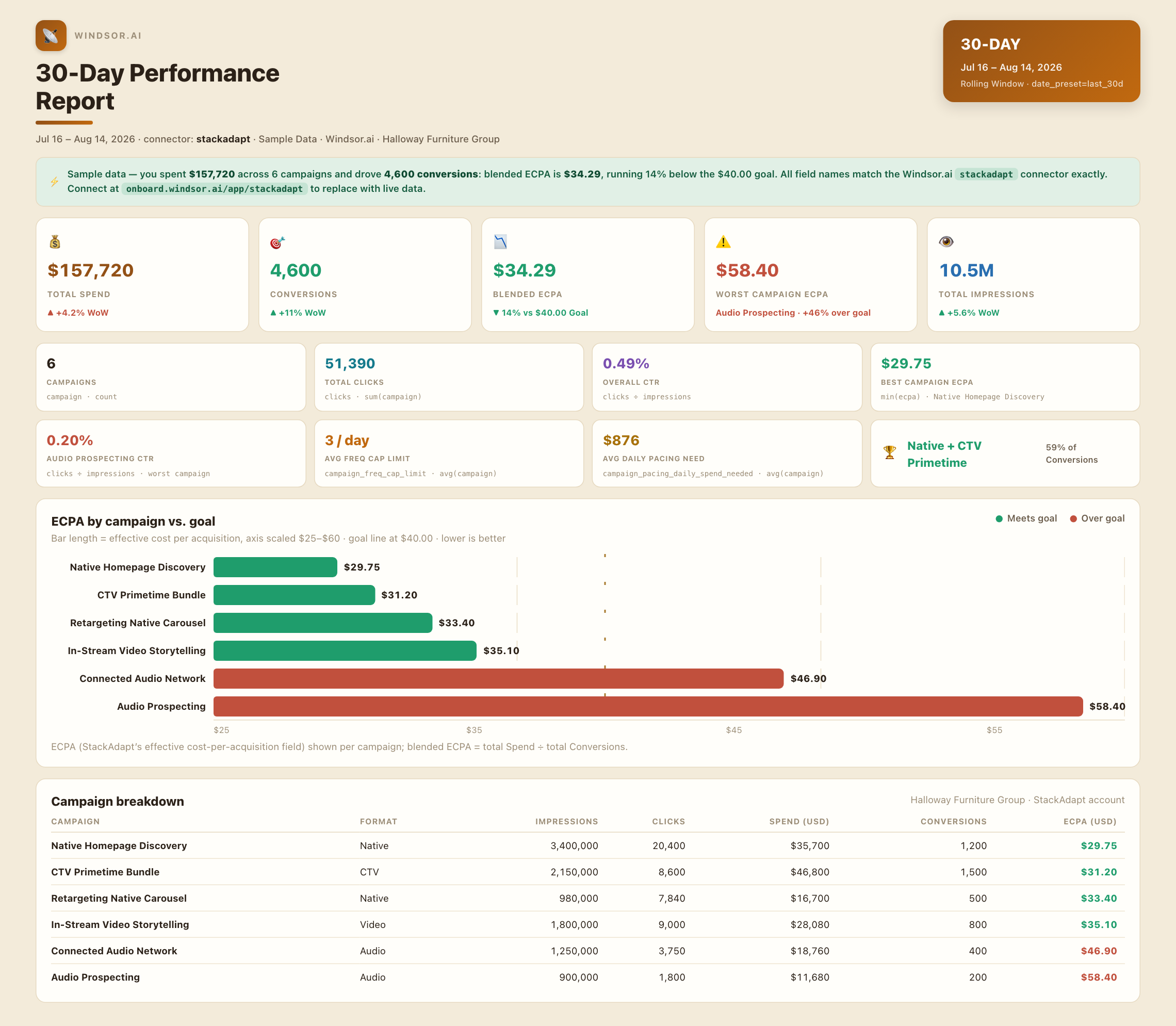Click the SPEND (USD) column header
The image size is (1176, 1026).
799,822
